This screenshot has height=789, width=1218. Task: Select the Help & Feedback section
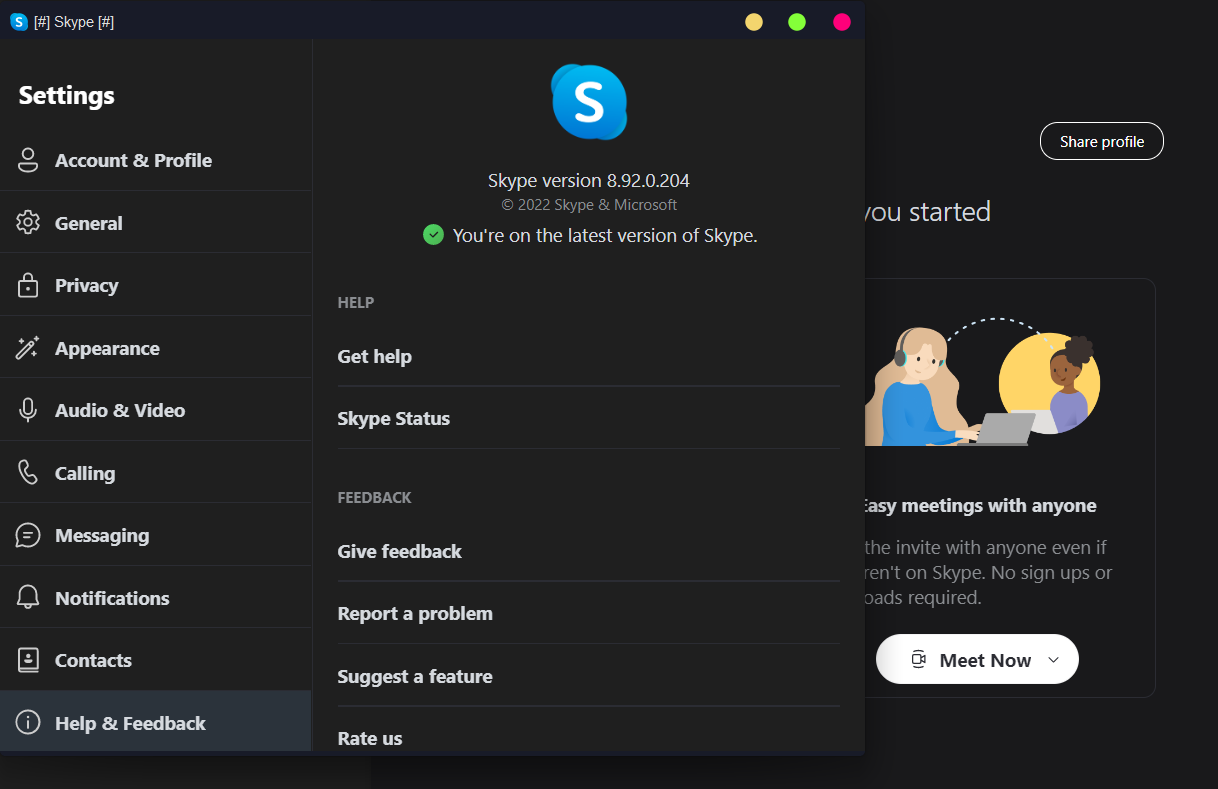156,723
